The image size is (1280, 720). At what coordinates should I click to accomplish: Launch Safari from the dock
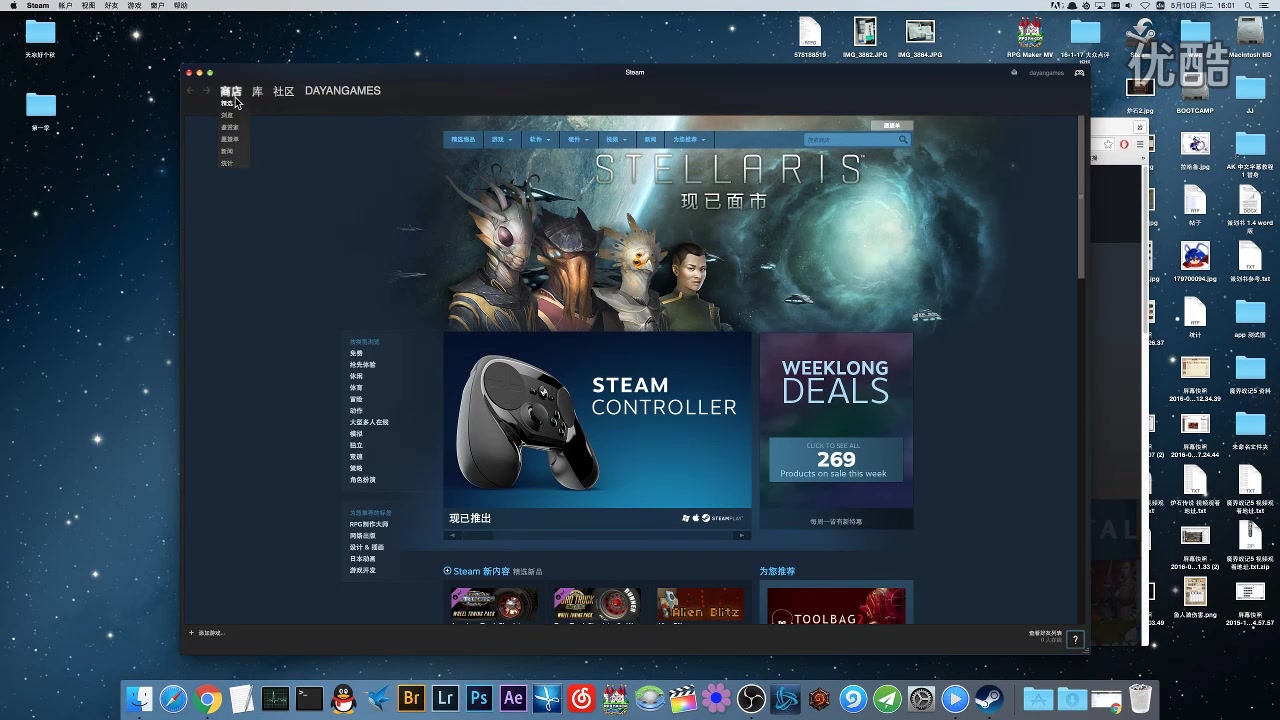coord(173,699)
